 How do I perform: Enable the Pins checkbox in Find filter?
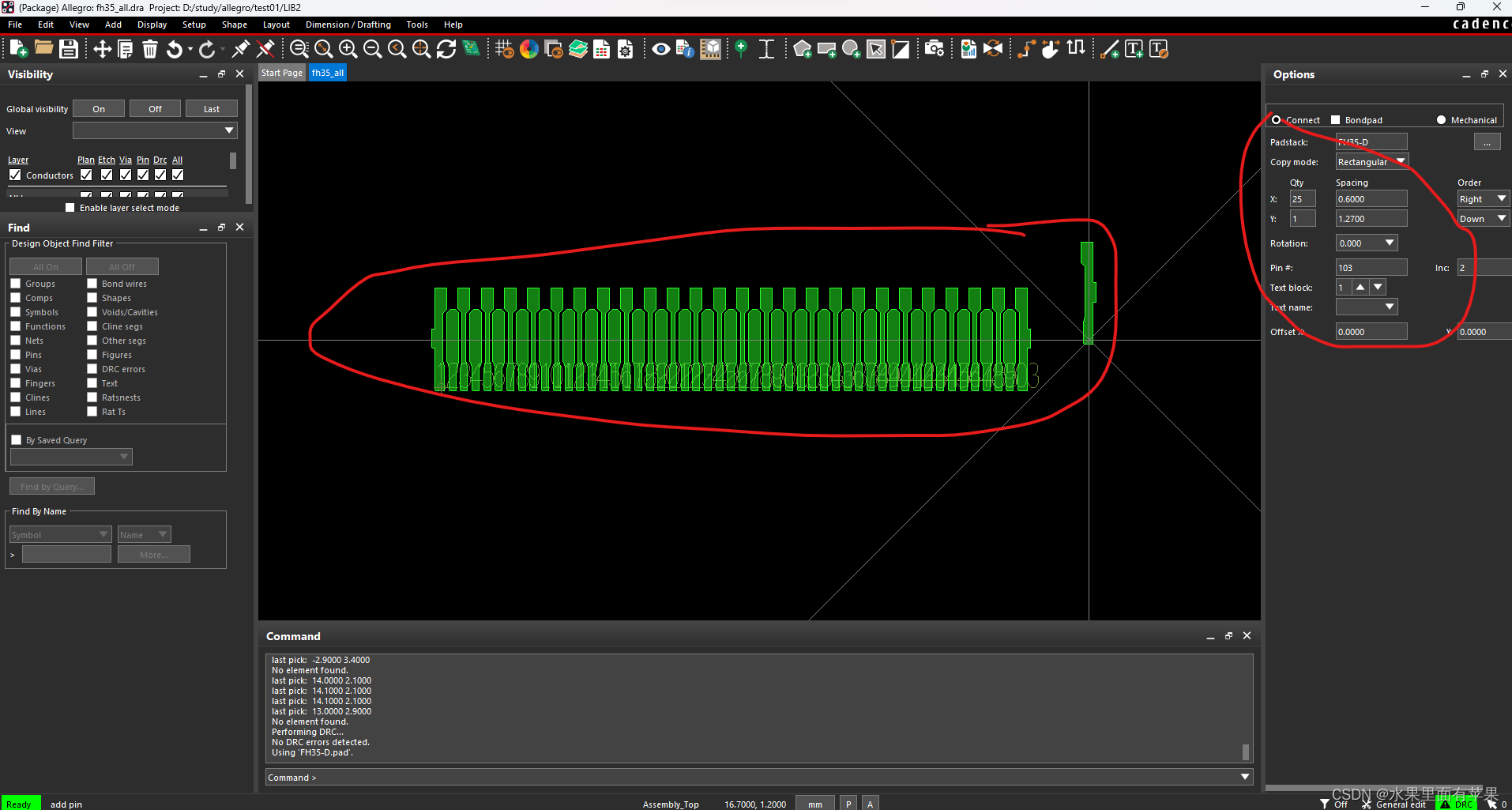click(x=16, y=355)
